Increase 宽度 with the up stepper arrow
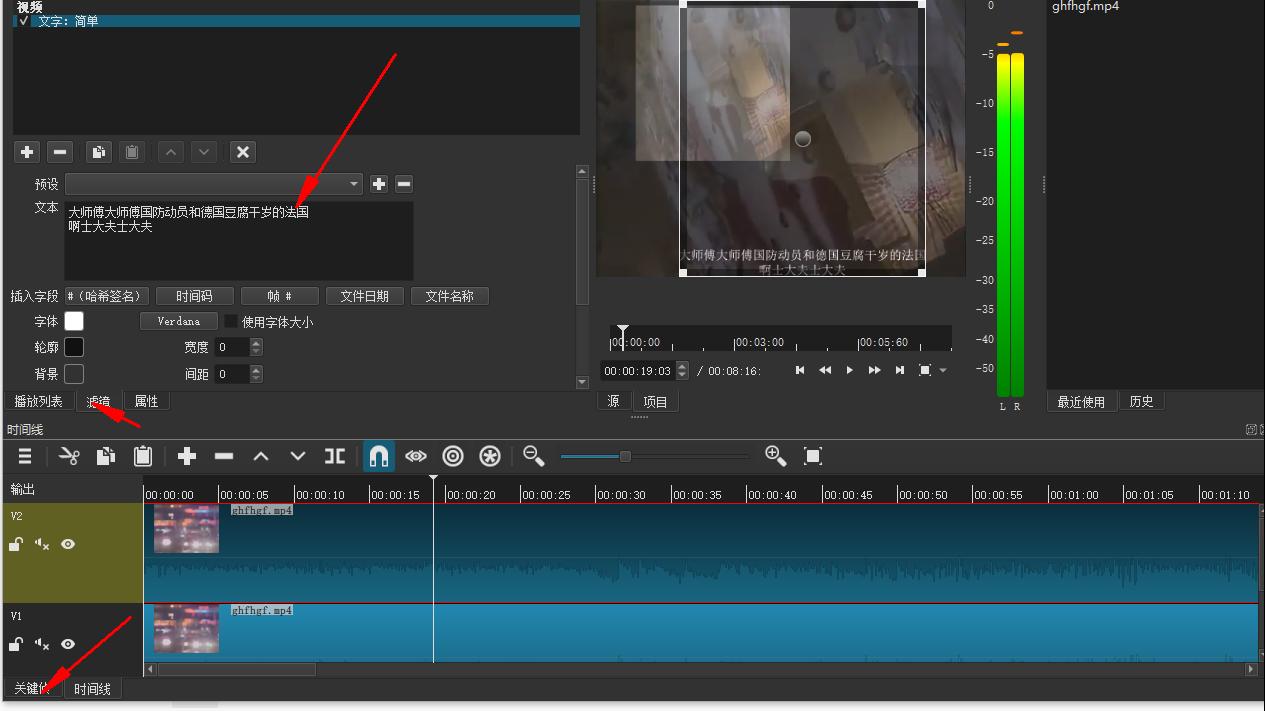Screen dimensions: 1265x711 (257, 341)
